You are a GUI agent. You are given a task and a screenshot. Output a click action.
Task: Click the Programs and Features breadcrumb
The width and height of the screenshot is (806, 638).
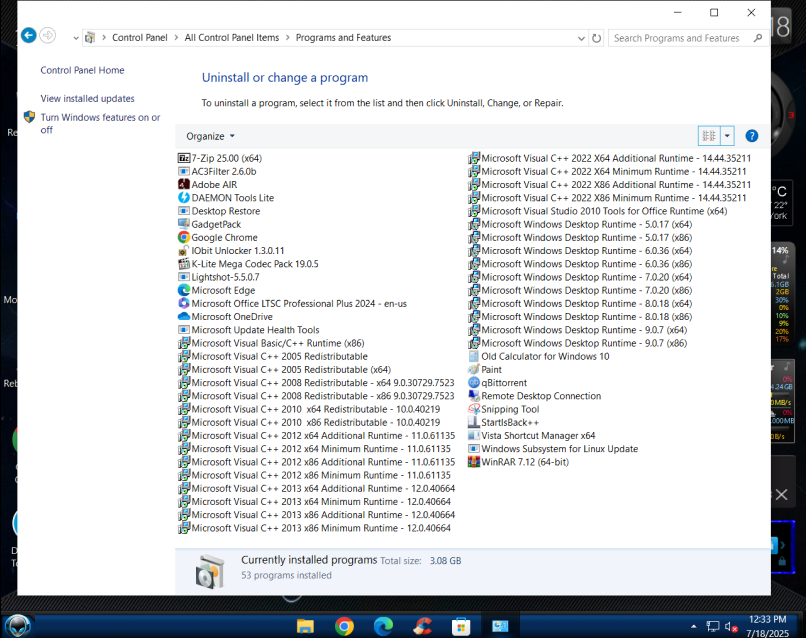click(x=343, y=38)
